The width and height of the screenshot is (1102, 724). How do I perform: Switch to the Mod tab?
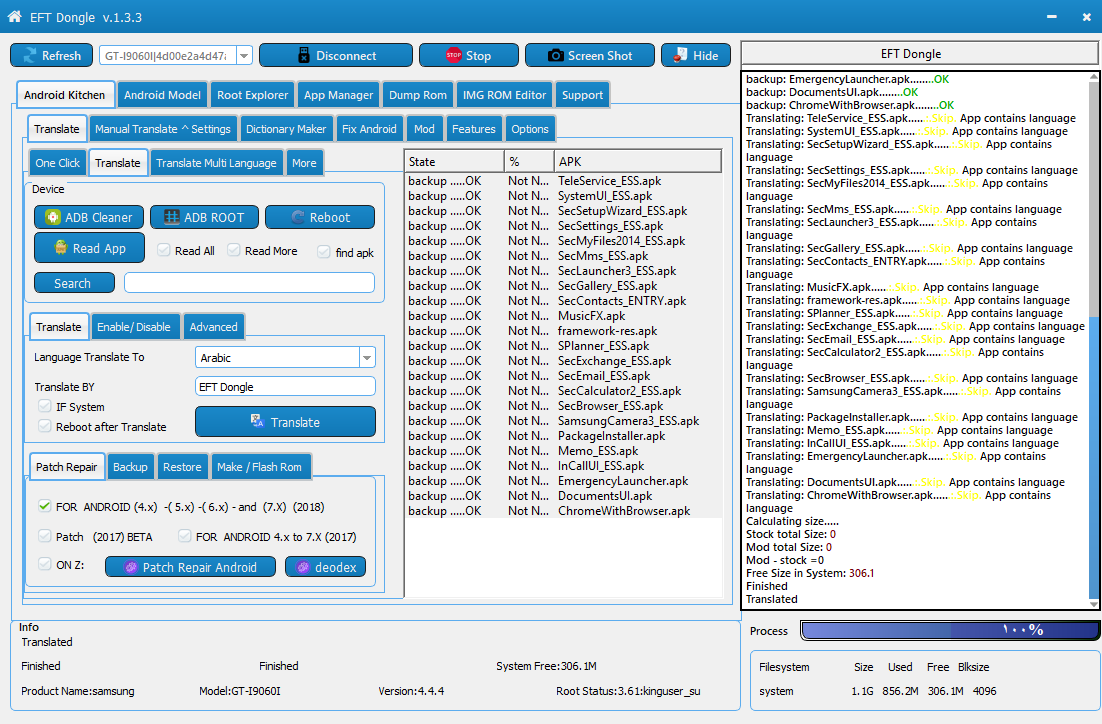point(424,129)
